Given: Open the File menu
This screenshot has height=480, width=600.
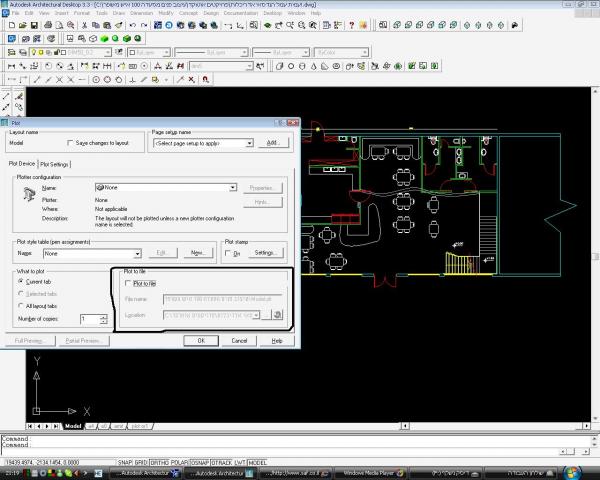Looking at the screenshot, I should coord(15,13).
